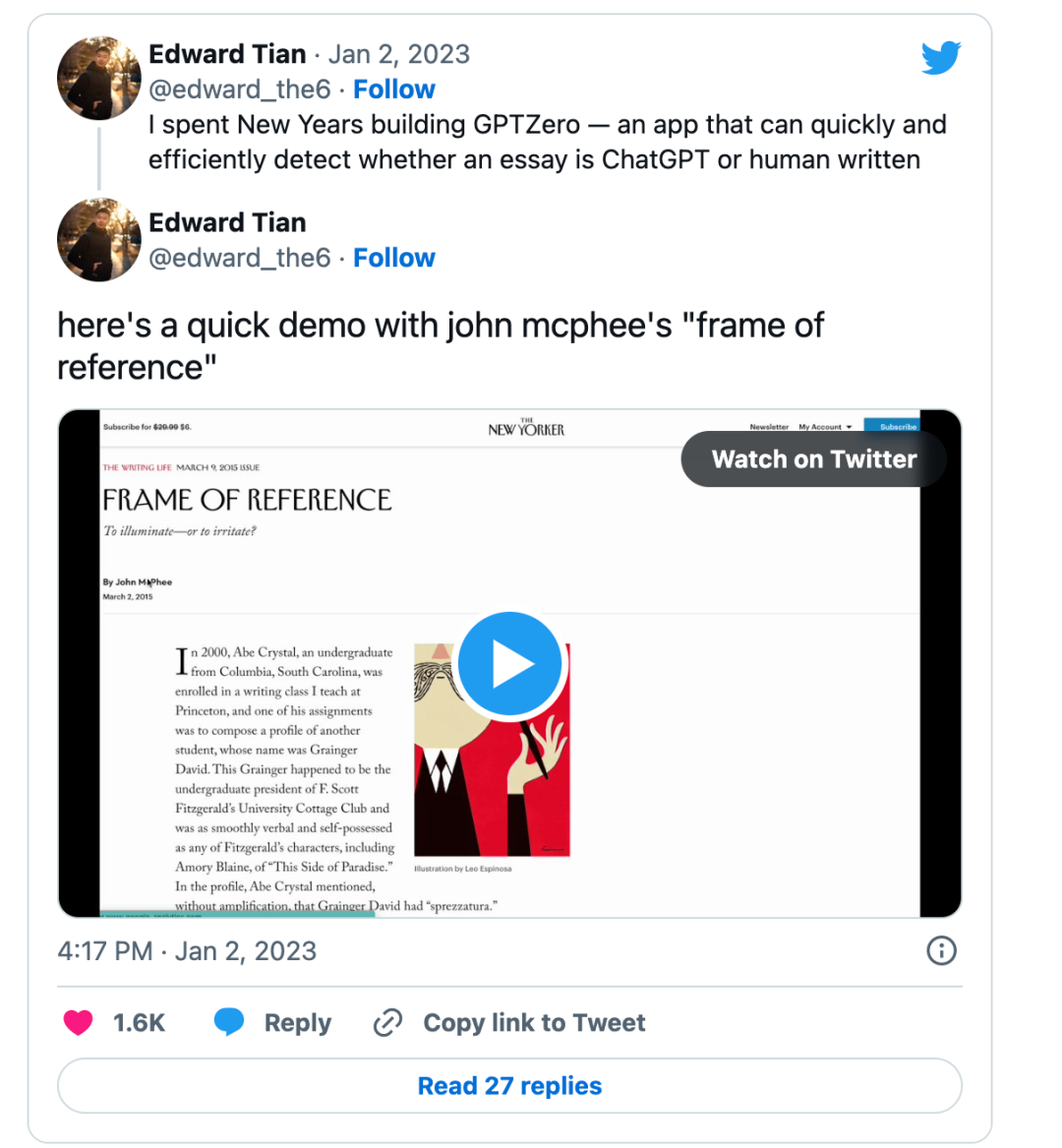Open Read 27 replies
The image size is (1062, 1148).
point(509,1086)
